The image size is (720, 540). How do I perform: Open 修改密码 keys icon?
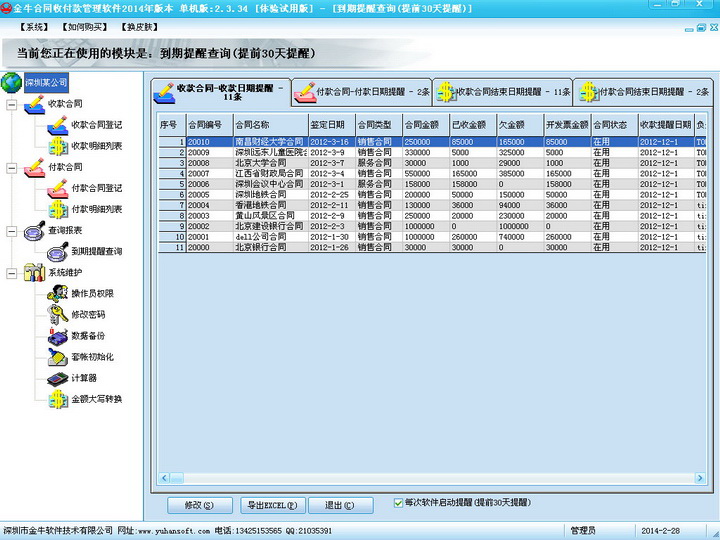(56, 314)
